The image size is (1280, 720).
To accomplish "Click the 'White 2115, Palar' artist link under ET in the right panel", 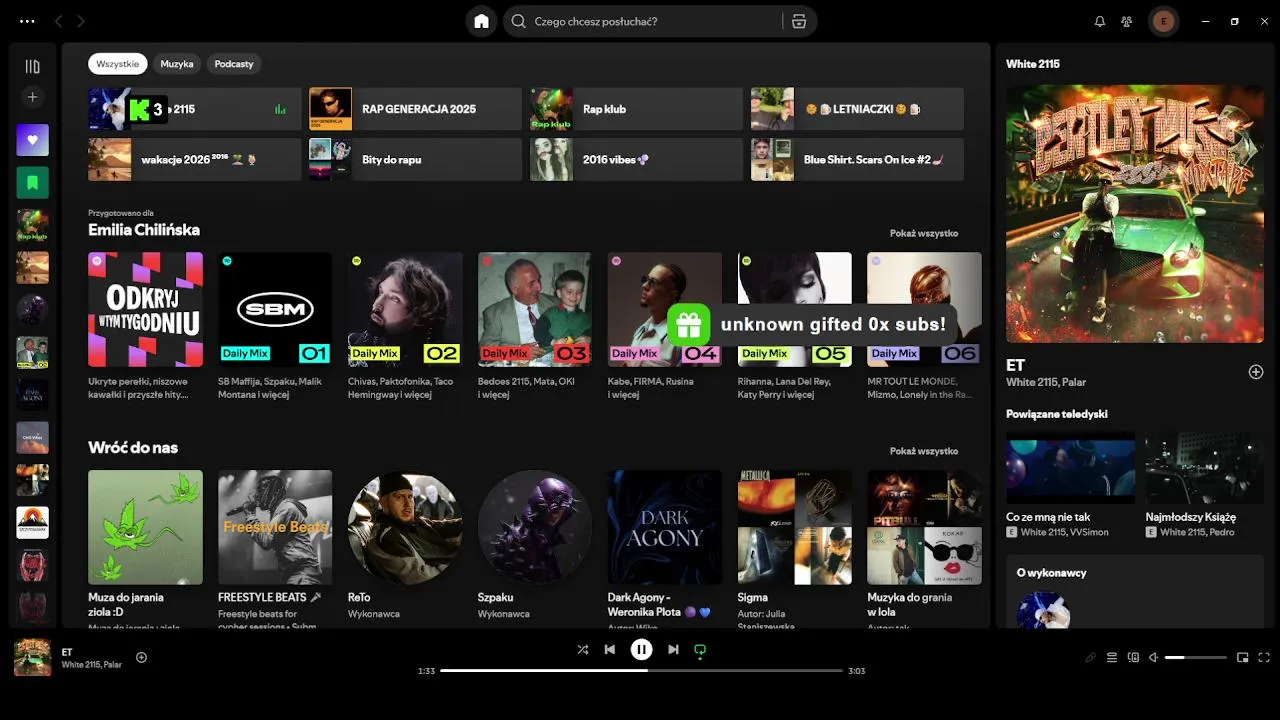I will coord(1046,382).
